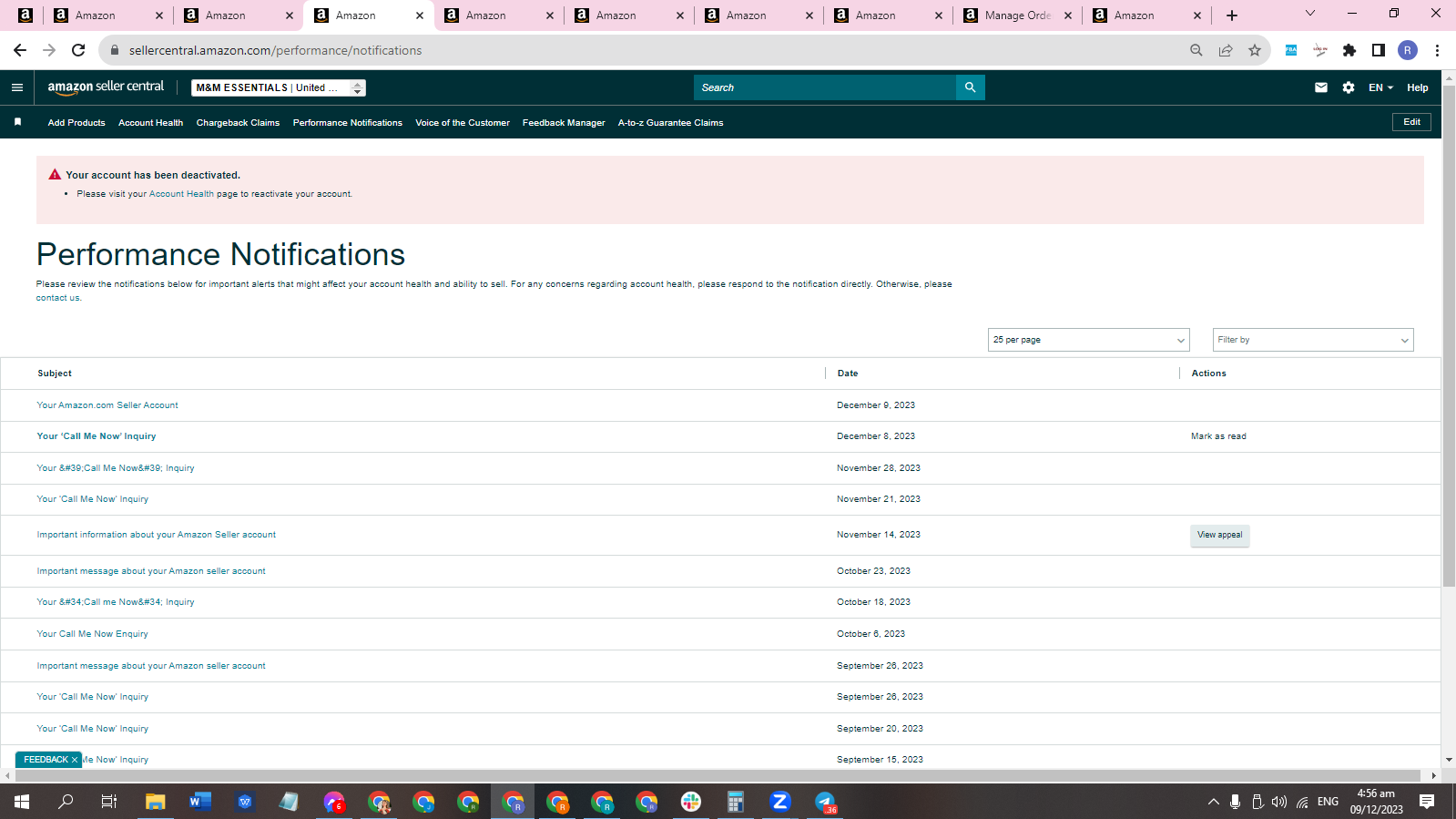
Task: Expand the Filter by dropdown
Action: click(x=1313, y=340)
